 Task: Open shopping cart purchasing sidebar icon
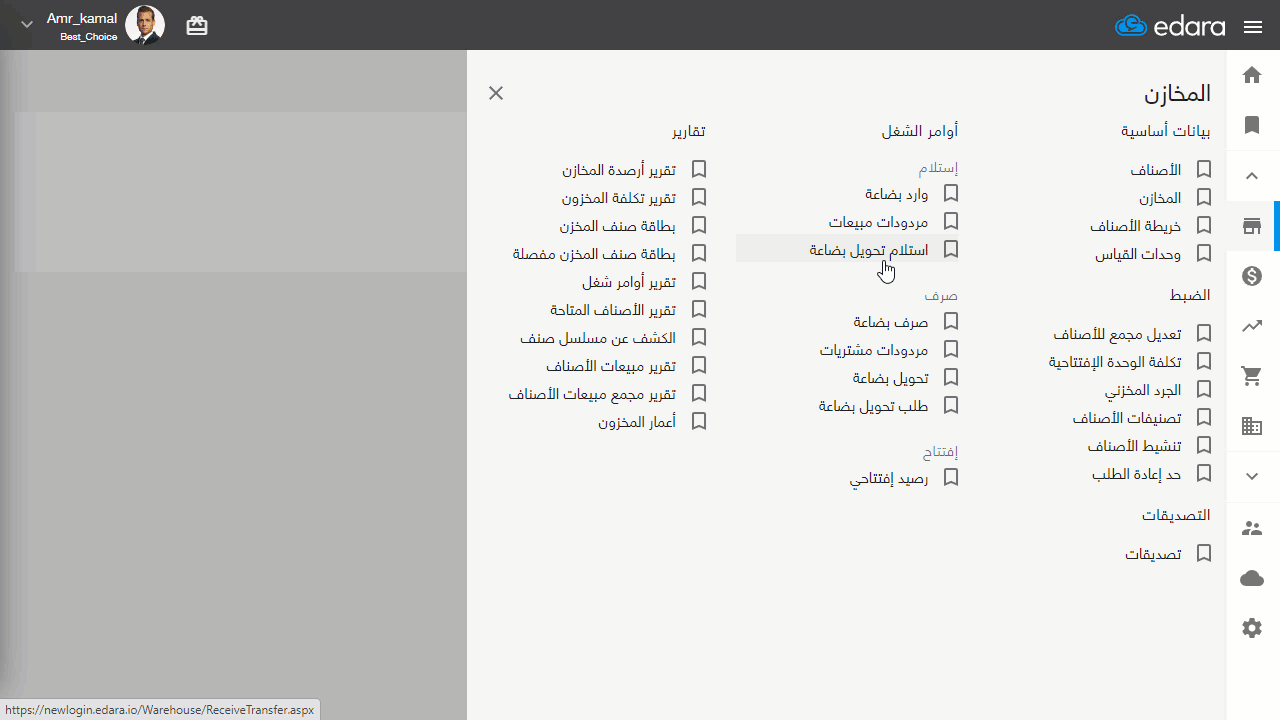click(x=1252, y=376)
